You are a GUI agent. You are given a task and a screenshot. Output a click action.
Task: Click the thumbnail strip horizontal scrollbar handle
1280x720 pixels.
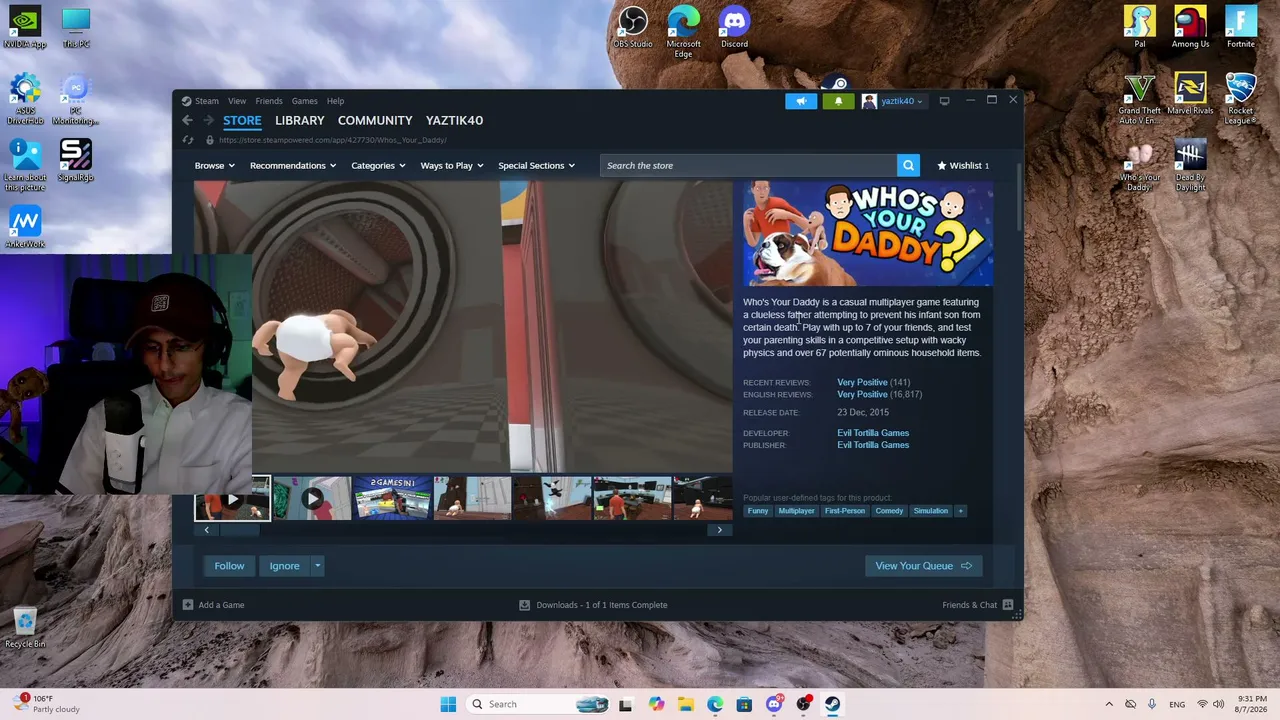tap(238, 530)
